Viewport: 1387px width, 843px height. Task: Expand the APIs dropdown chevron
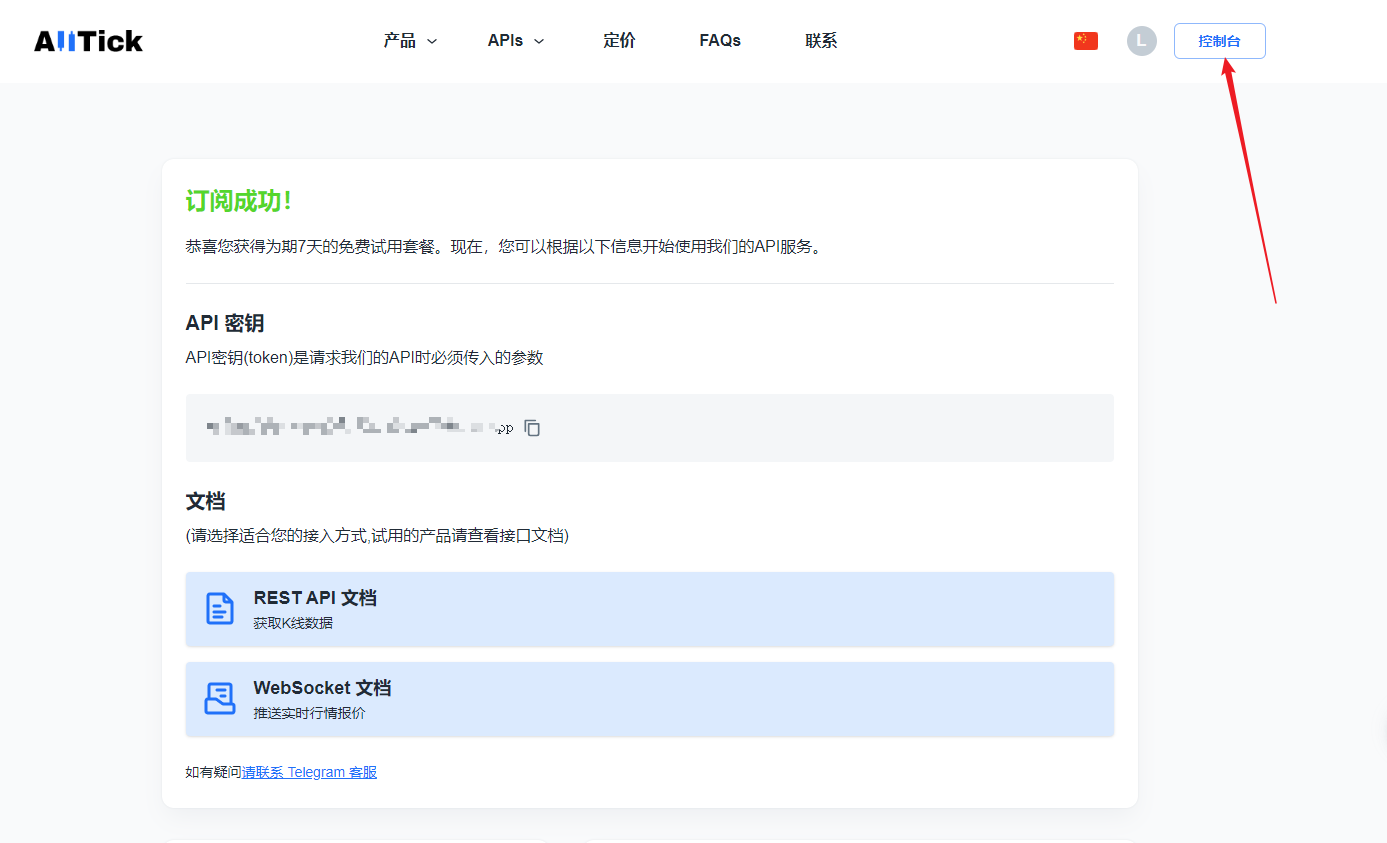click(539, 42)
